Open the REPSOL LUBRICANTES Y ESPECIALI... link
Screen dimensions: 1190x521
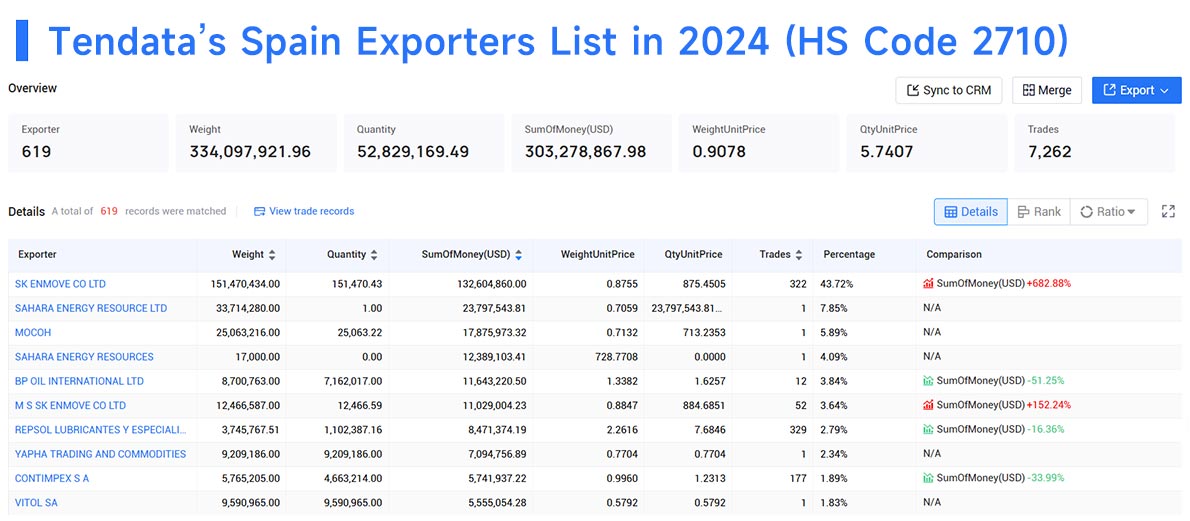101,430
